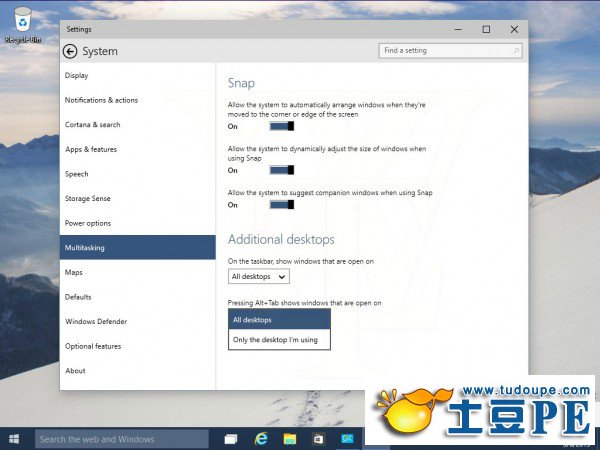
Task: Go to Power options
Action: (138, 223)
